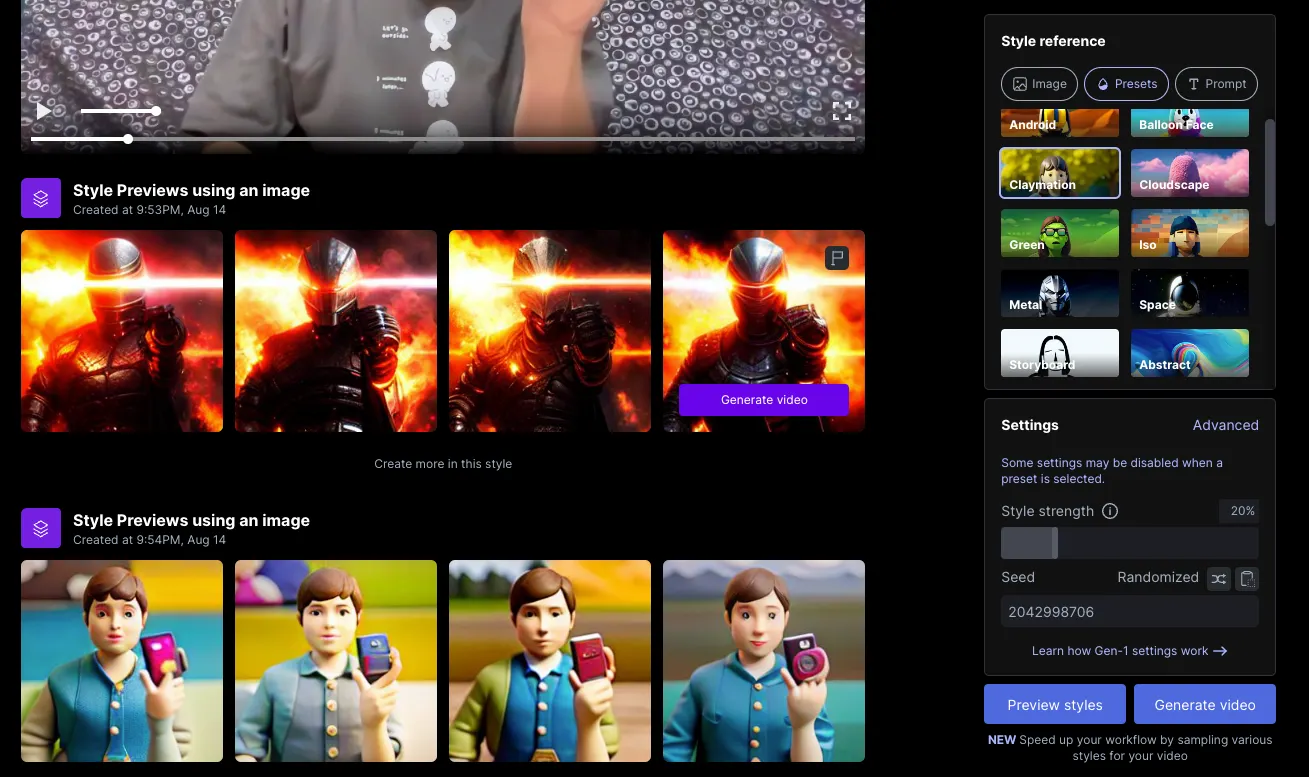Click the video progress bar handle
The width and height of the screenshot is (1309, 777).
point(128,139)
